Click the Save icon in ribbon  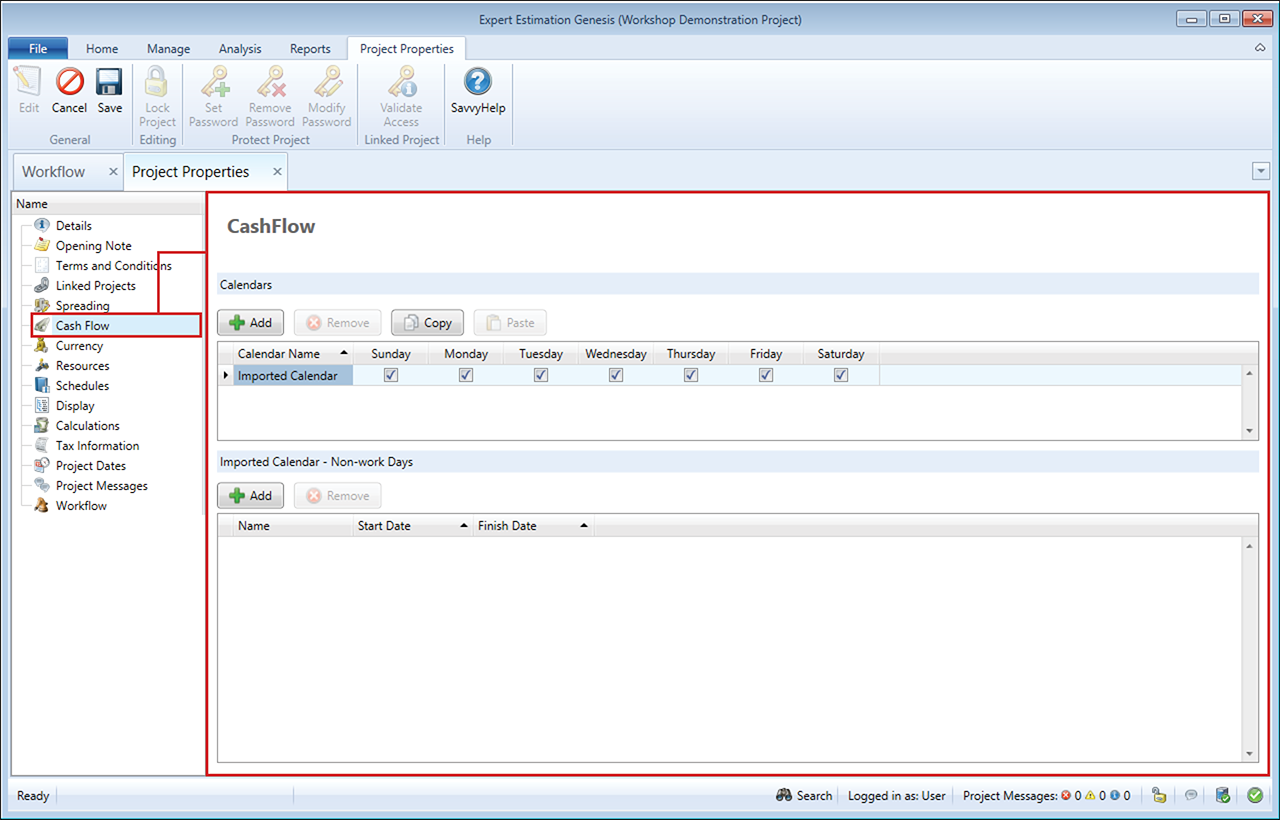(109, 90)
